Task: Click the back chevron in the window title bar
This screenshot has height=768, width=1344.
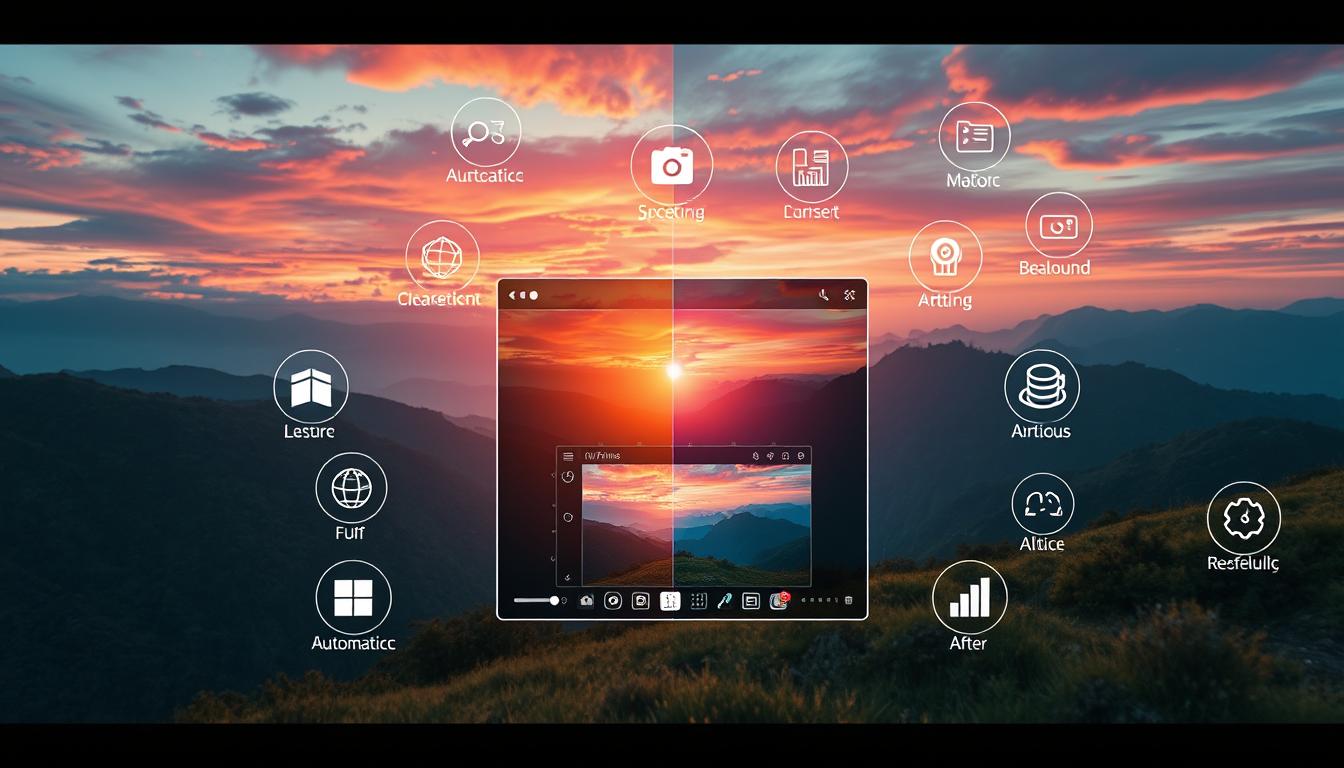Action: pyautogui.click(x=511, y=295)
